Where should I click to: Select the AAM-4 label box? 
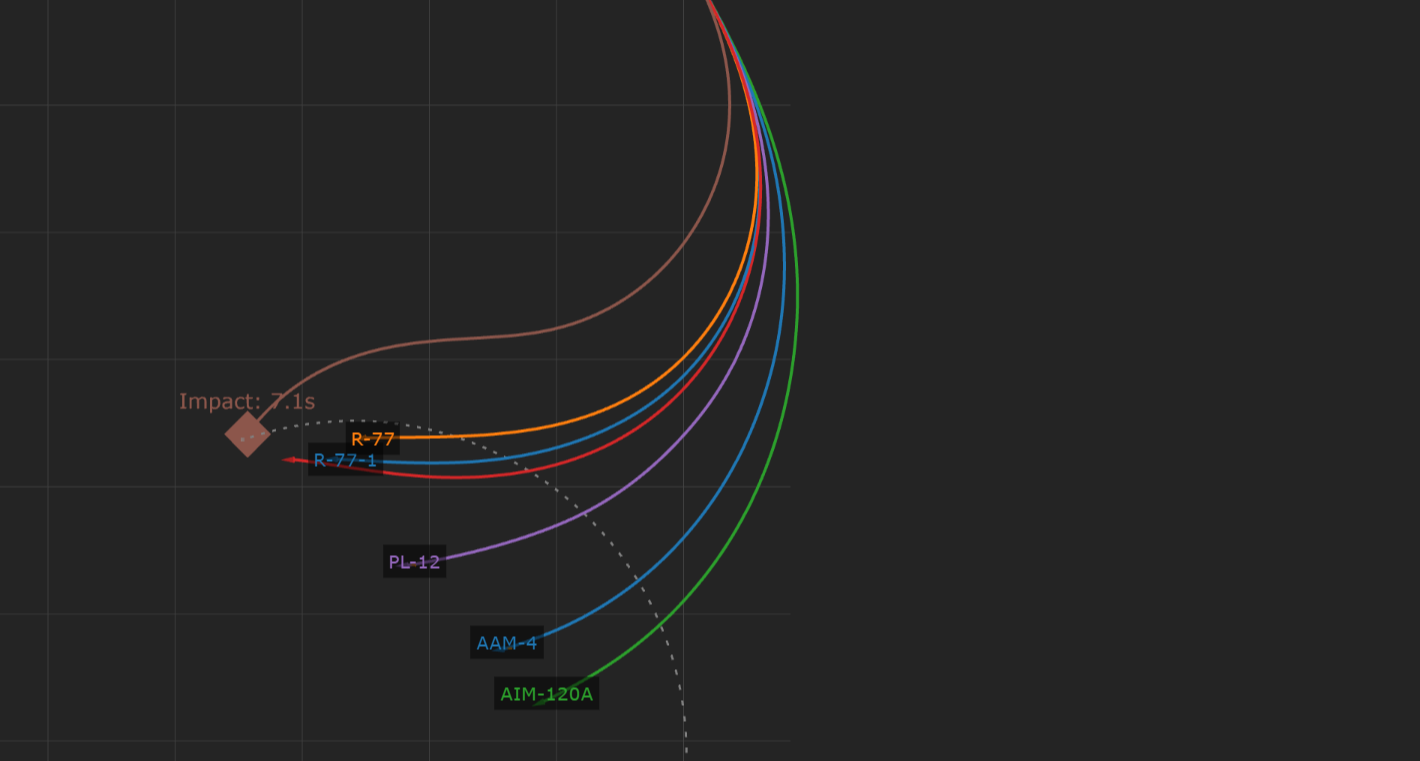506,643
